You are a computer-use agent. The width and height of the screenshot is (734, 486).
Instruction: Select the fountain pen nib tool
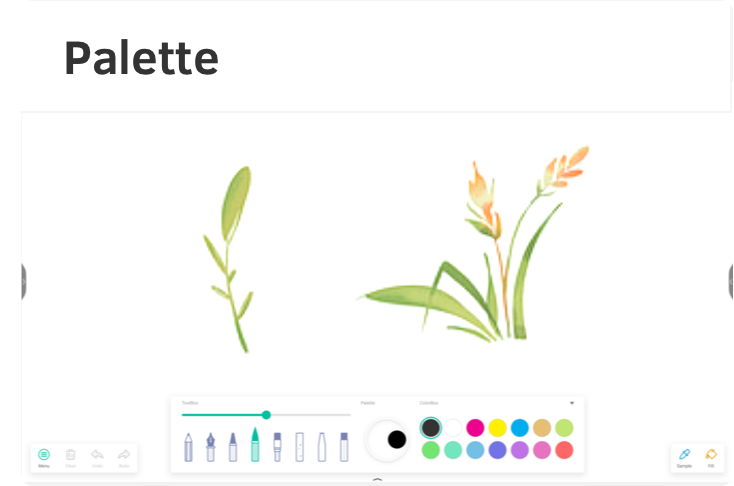coord(211,446)
